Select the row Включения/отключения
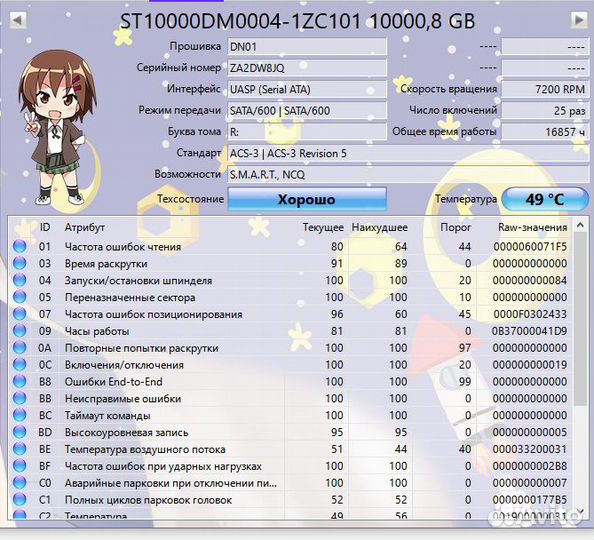Viewport: 594px width, 540px height. pos(290,365)
